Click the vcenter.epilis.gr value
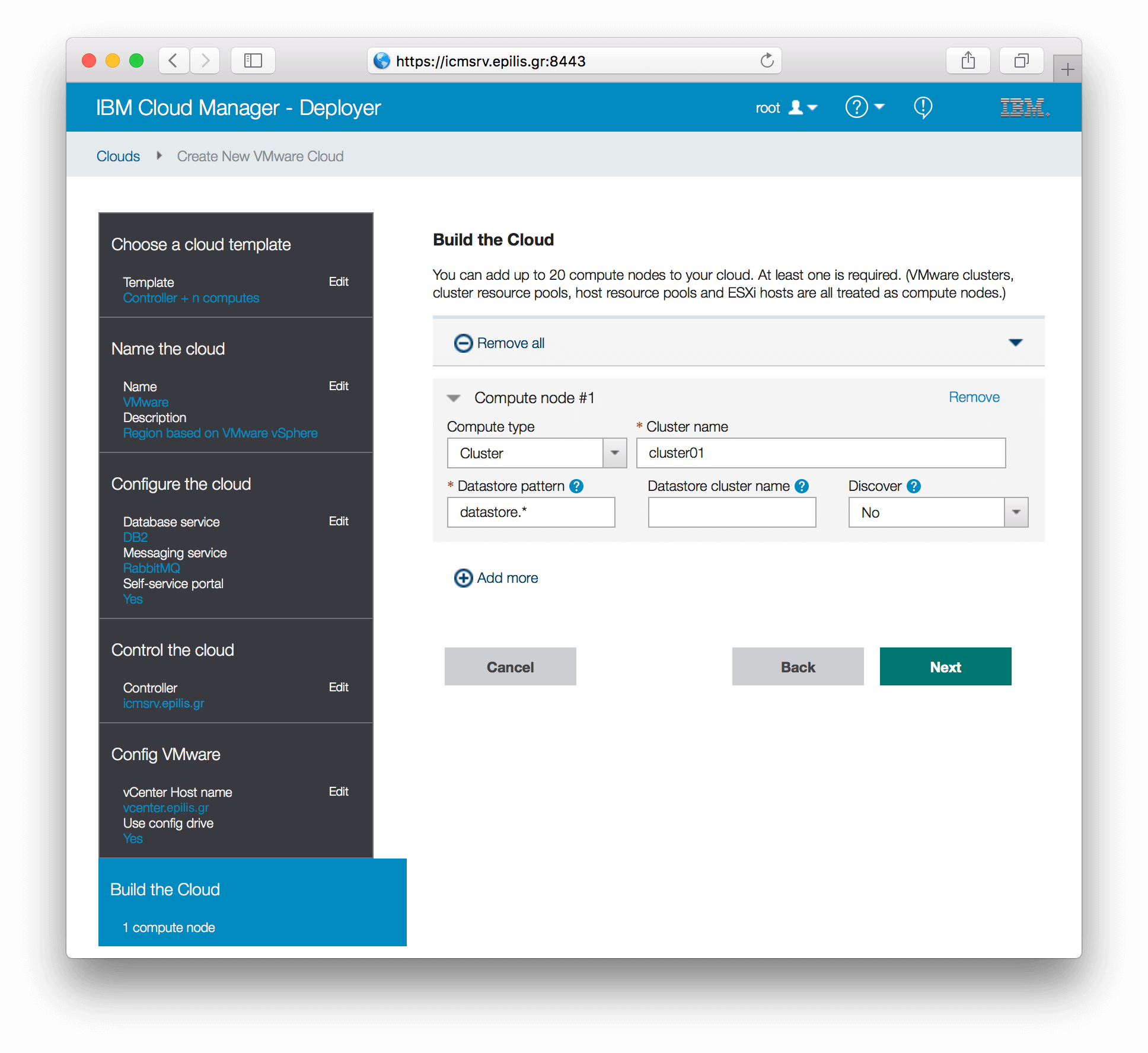The image size is (1148, 1053). tap(166, 808)
